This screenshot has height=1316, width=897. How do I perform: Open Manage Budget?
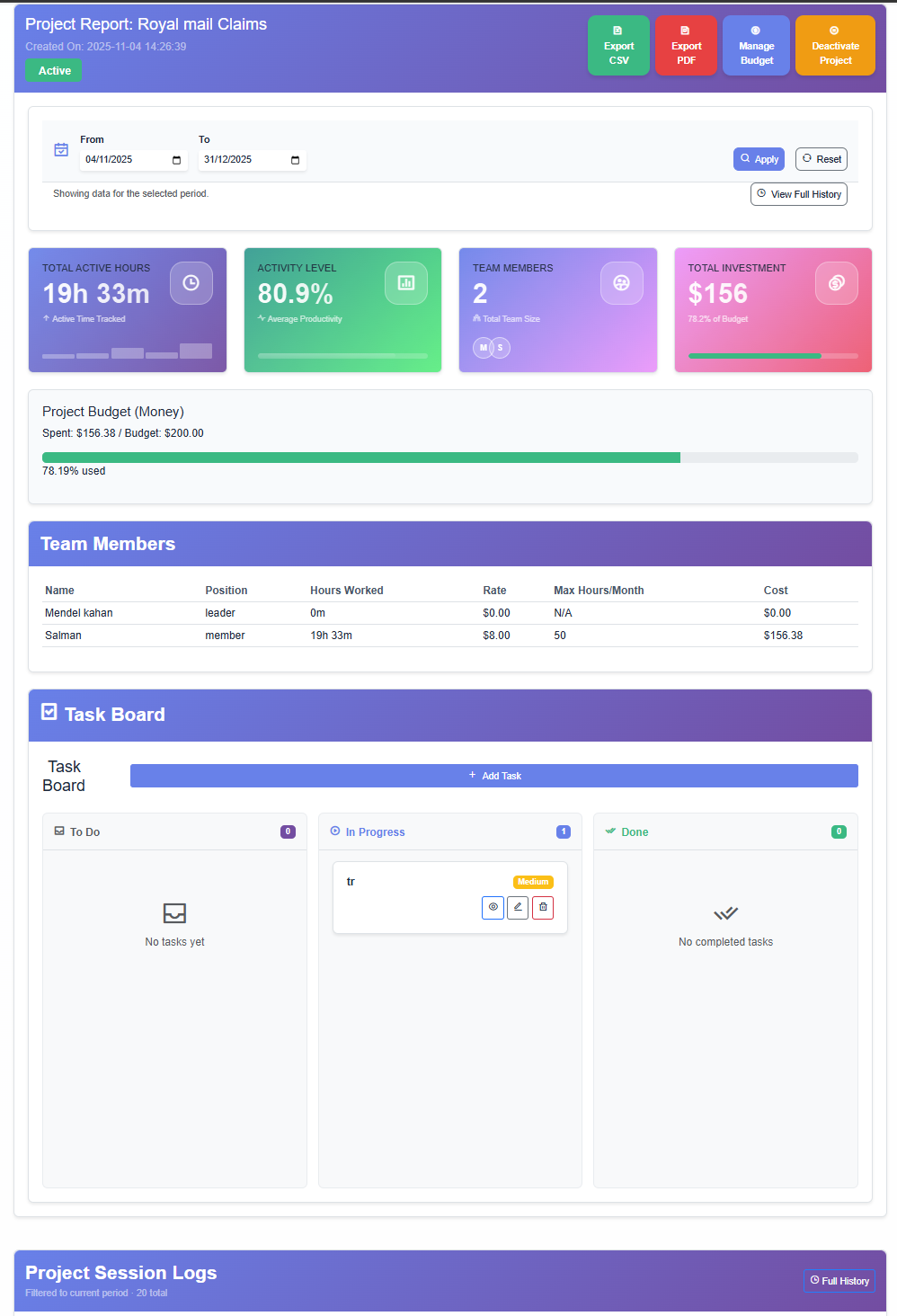tap(755, 45)
